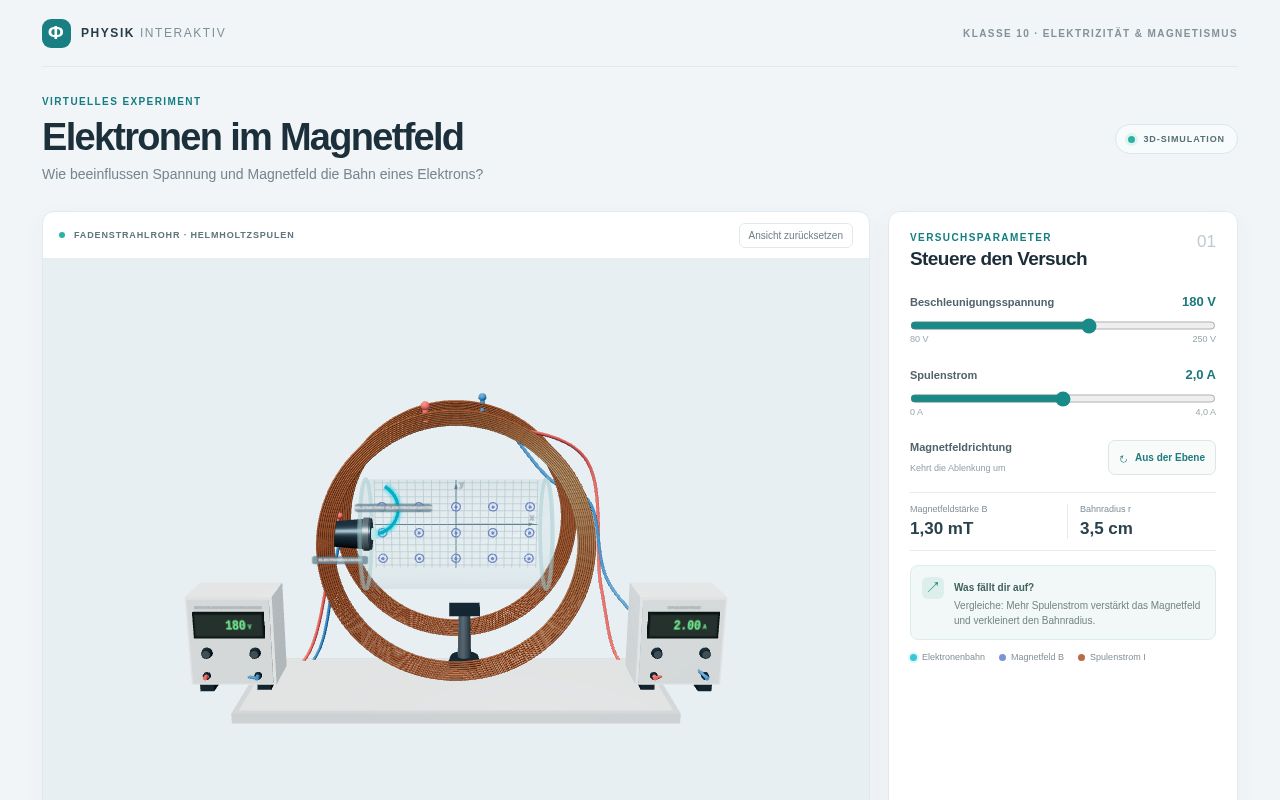Reset the view with 'Ansicht zurücksetzen'
This screenshot has width=1280, height=800.
(x=796, y=235)
